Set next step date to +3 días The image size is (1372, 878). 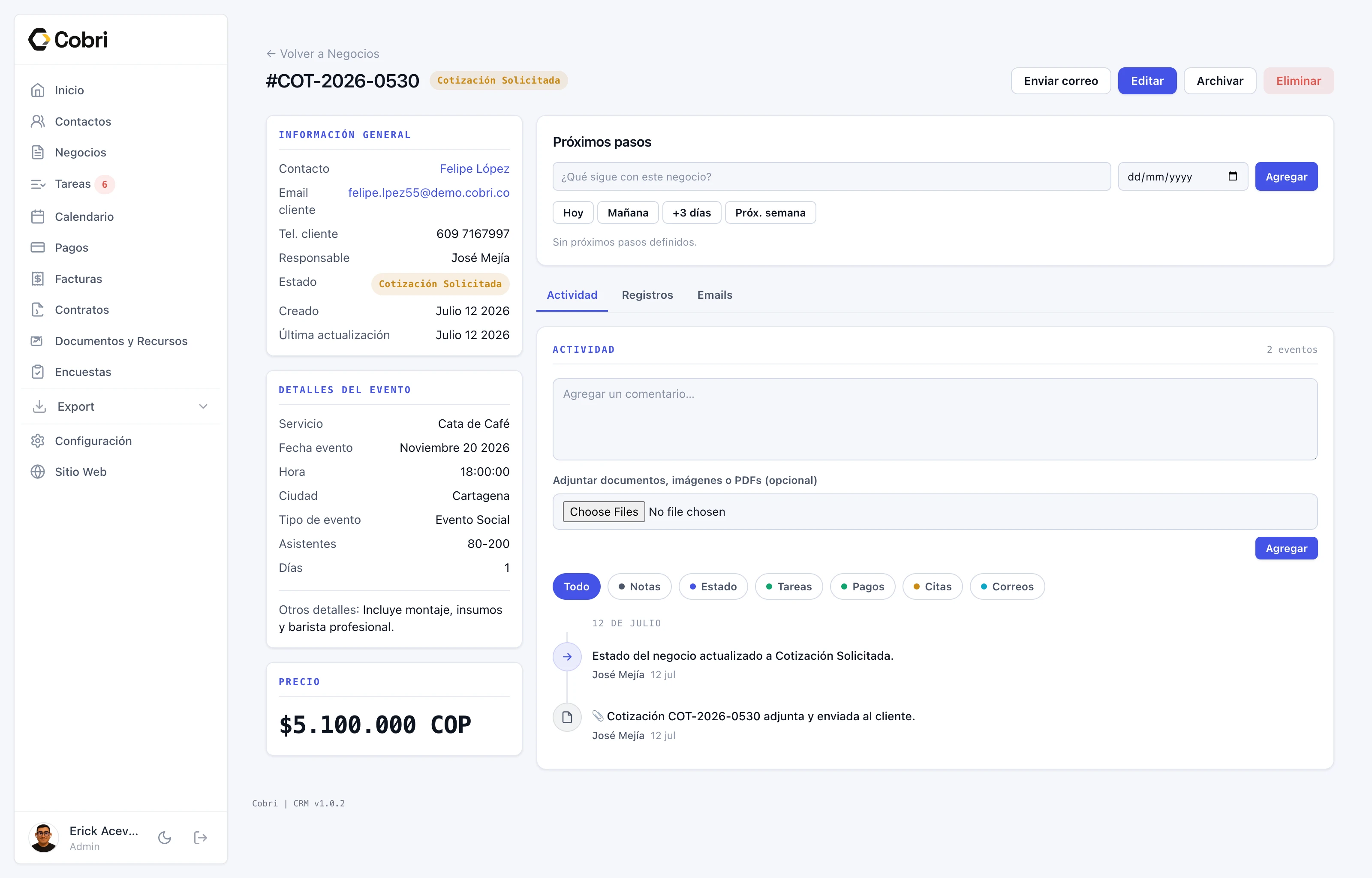pos(692,213)
